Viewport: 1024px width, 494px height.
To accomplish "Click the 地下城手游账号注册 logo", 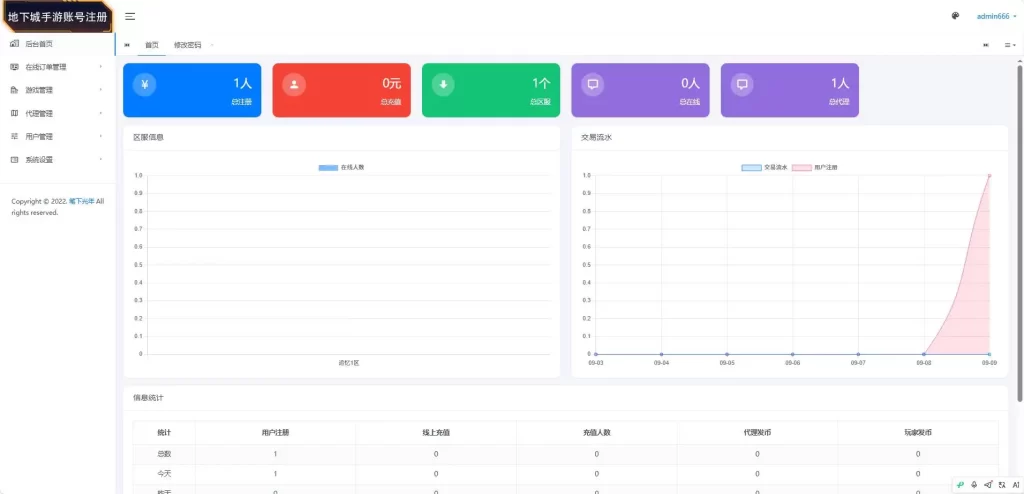I will click(x=57, y=16).
